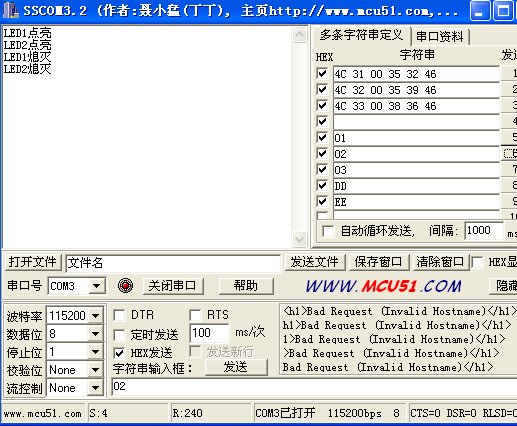Click the timed send 100 ms field
This screenshot has height=426, width=517.
click(x=209, y=333)
